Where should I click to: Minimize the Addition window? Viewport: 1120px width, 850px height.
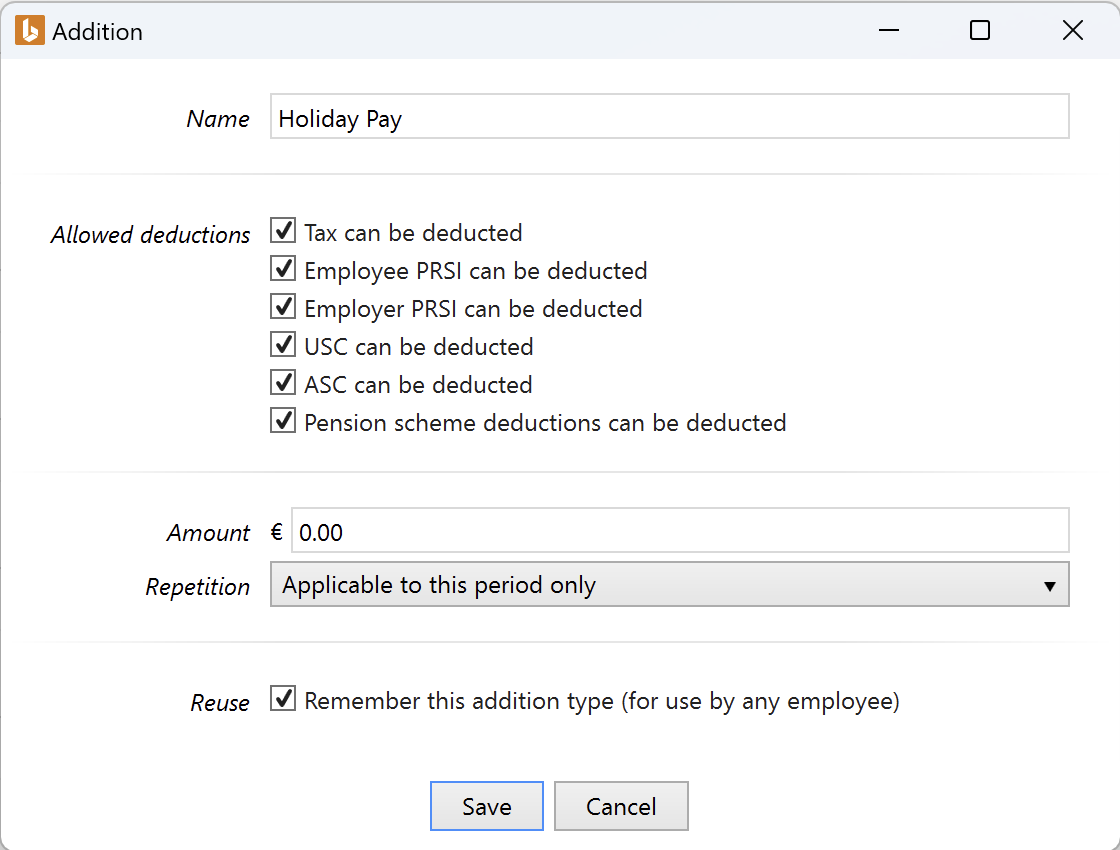tap(889, 31)
